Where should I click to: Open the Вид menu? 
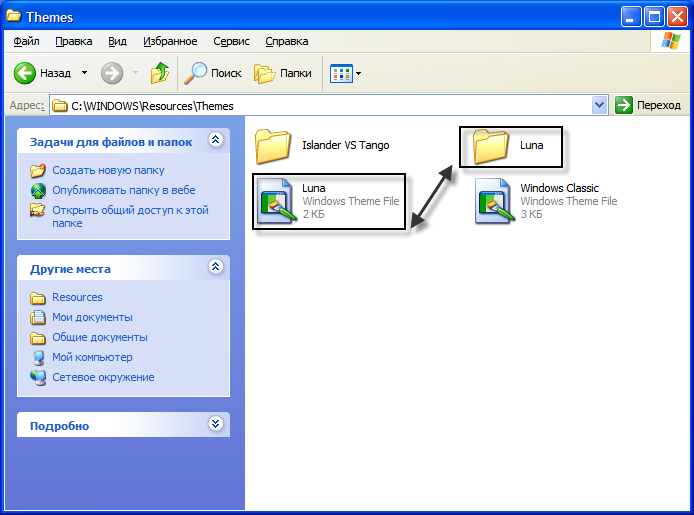coord(117,41)
